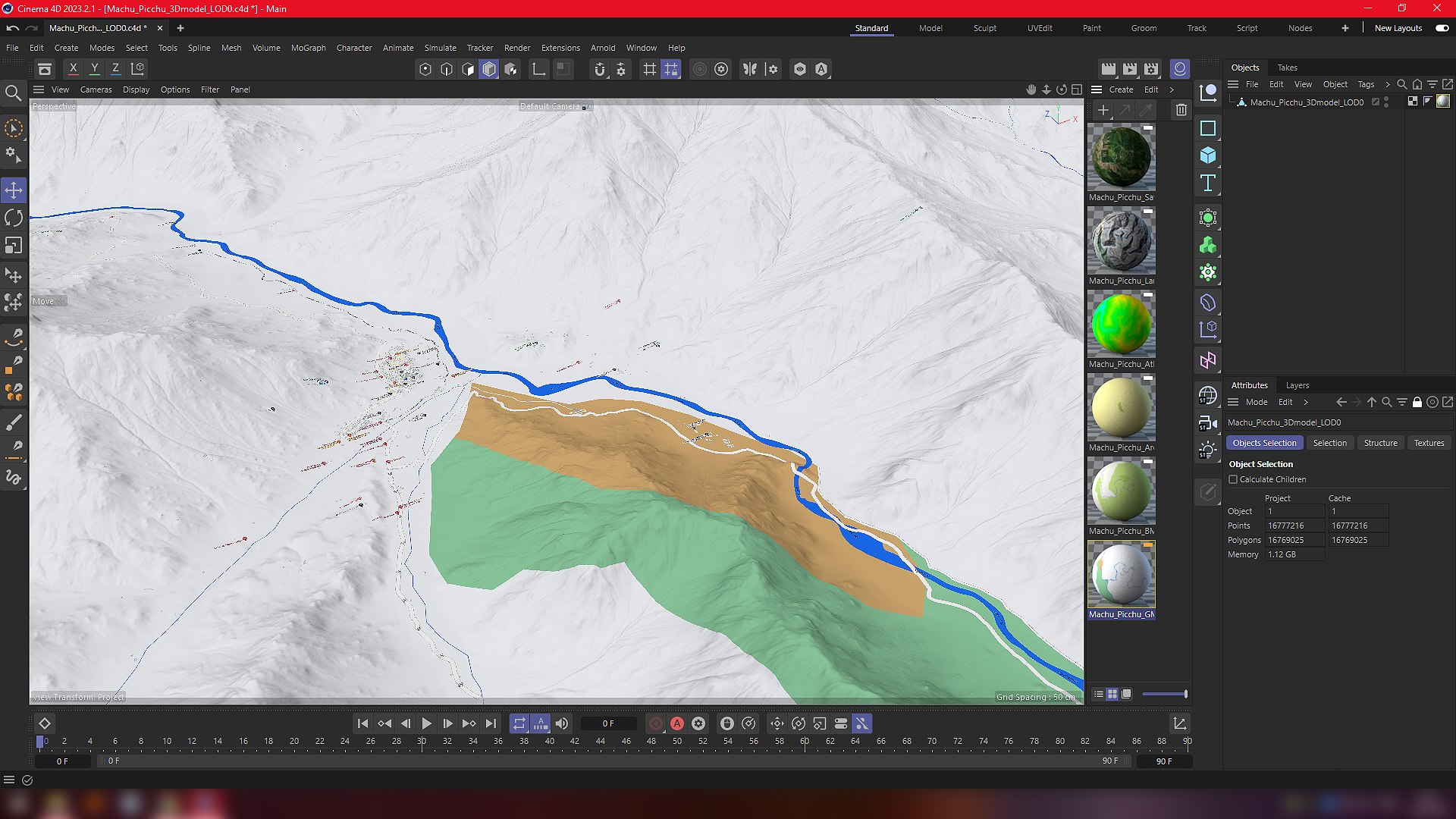Open viewport Filter menu
This screenshot has width=1456, height=819.
point(209,89)
